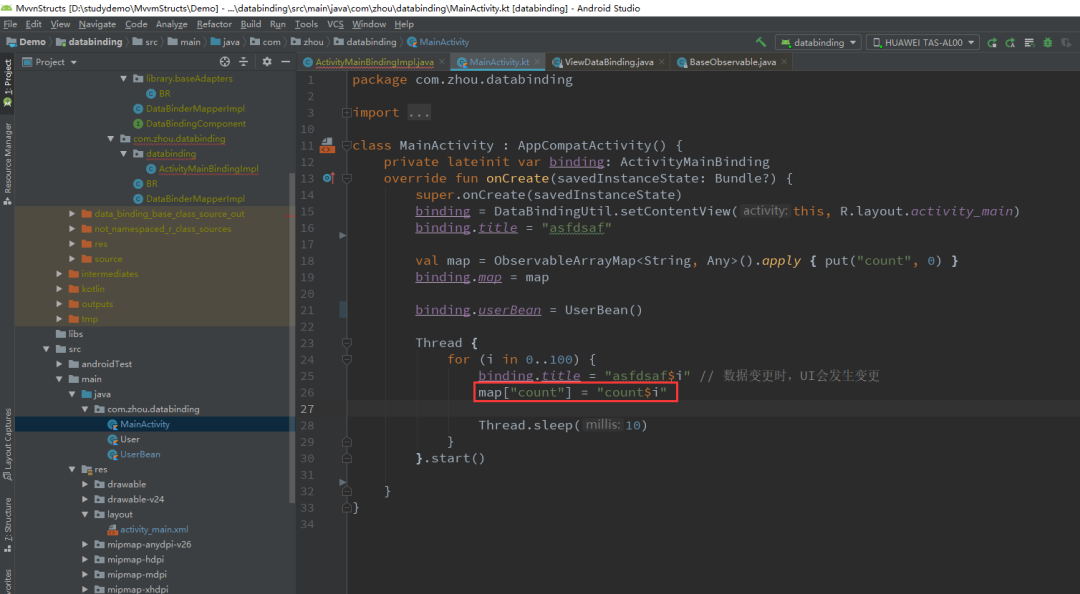This screenshot has height=594, width=1080.
Task: Collapse the layout folder
Action: [85, 515]
